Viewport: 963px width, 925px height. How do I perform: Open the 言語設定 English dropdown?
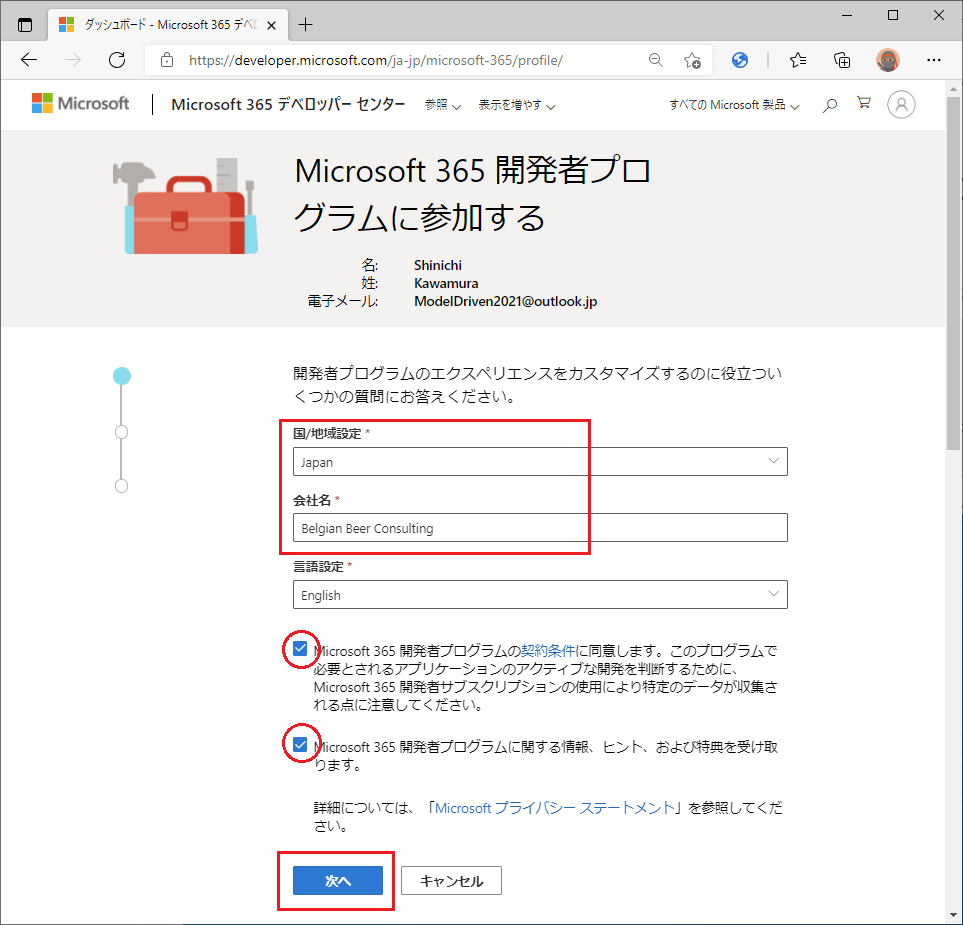point(540,595)
